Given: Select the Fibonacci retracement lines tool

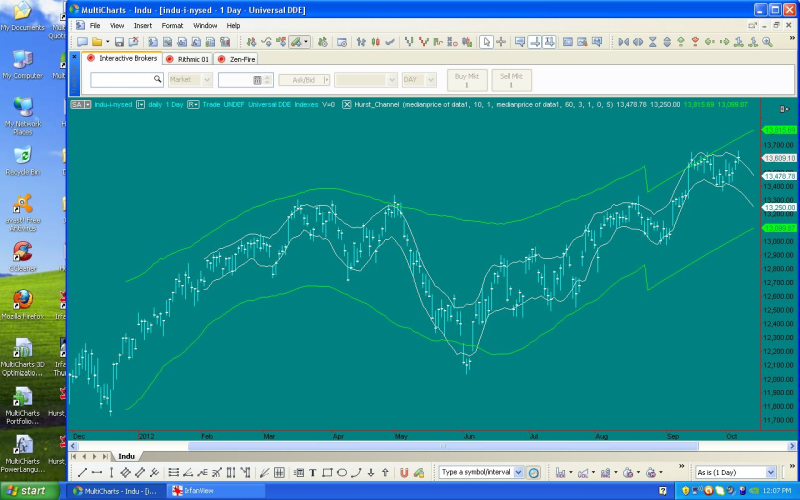Looking at the screenshot, I should (x=173, y=472).
